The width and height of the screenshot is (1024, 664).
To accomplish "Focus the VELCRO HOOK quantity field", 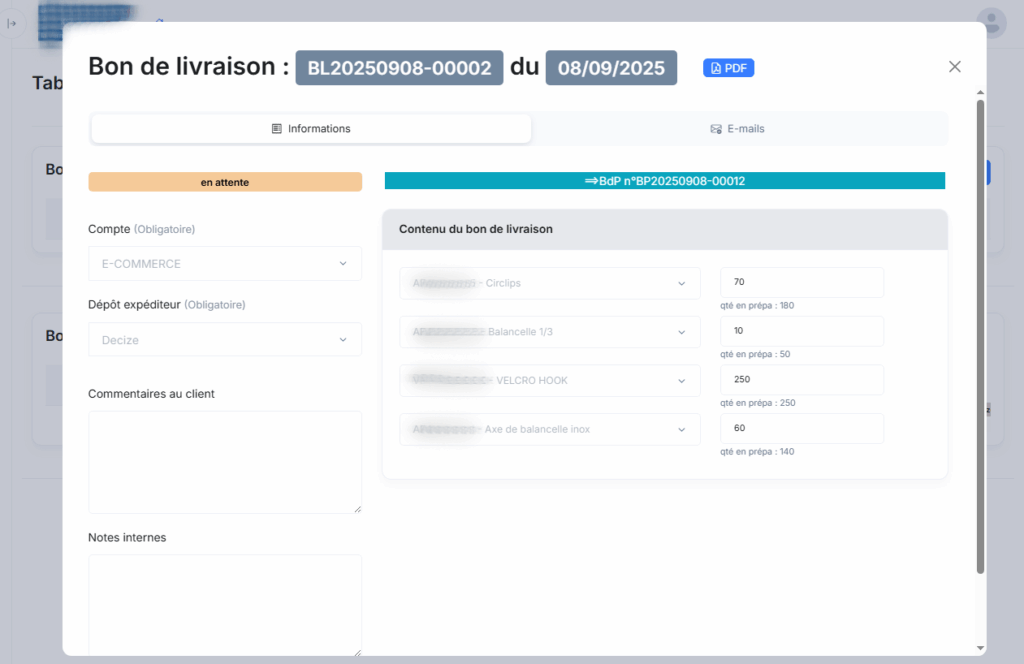I will [x=801, y=380].
